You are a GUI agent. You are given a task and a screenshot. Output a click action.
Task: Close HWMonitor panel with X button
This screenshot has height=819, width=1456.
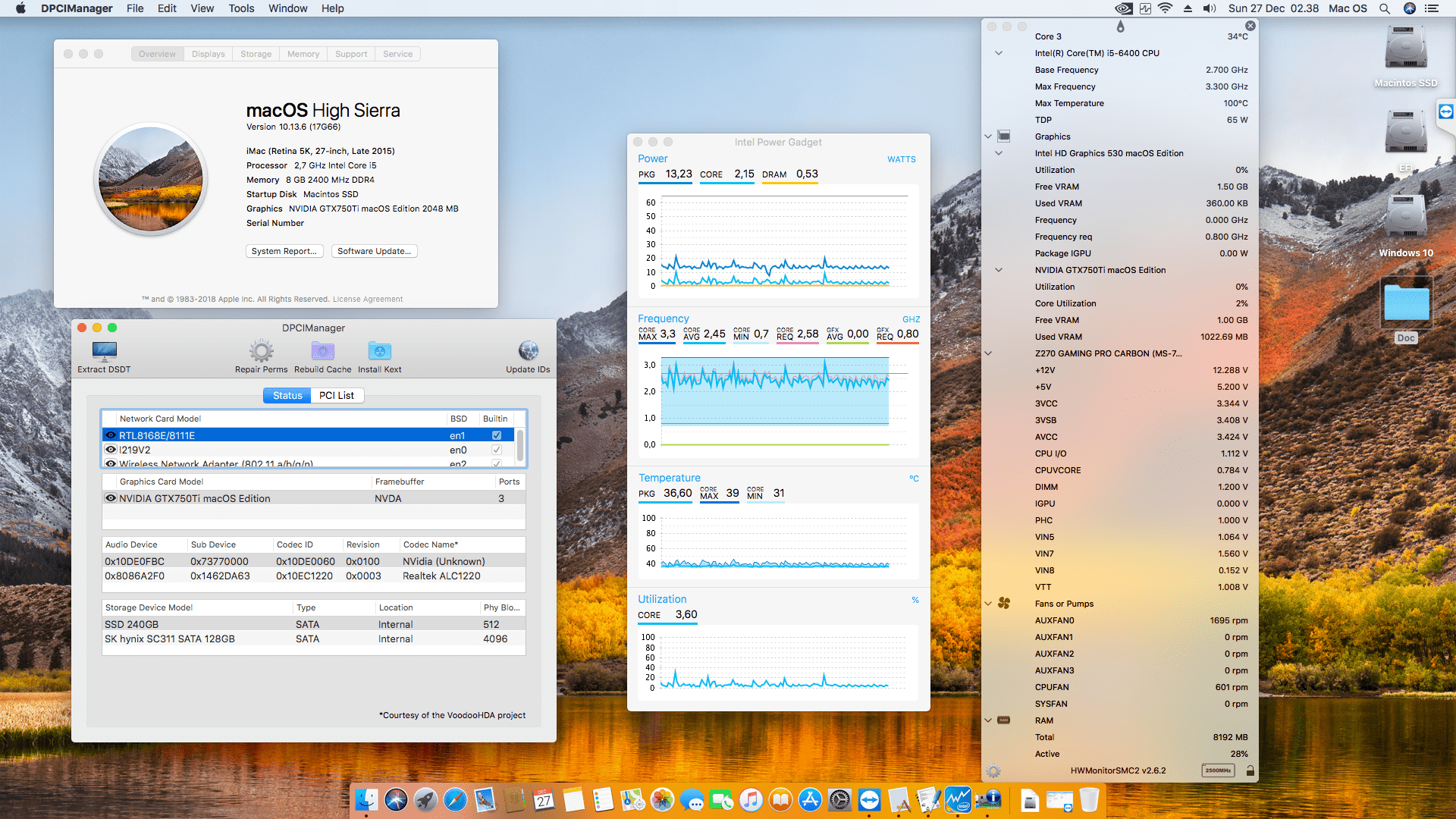click(x=1250, y=26)
